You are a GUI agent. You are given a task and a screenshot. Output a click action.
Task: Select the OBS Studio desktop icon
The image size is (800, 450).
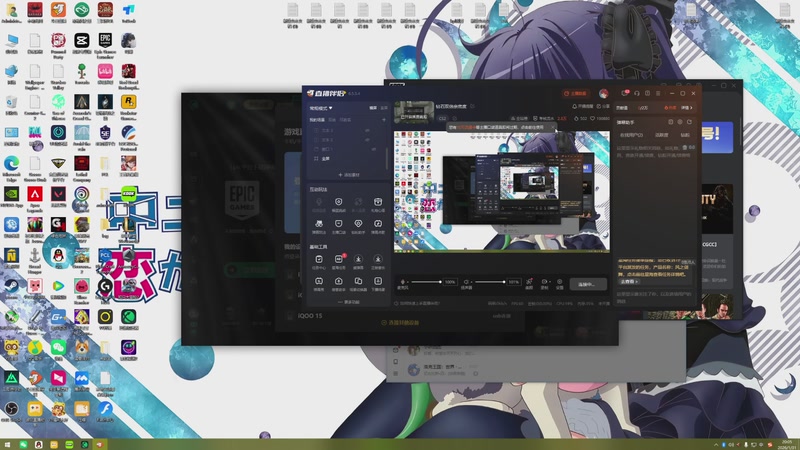click(x=11, y=409)
